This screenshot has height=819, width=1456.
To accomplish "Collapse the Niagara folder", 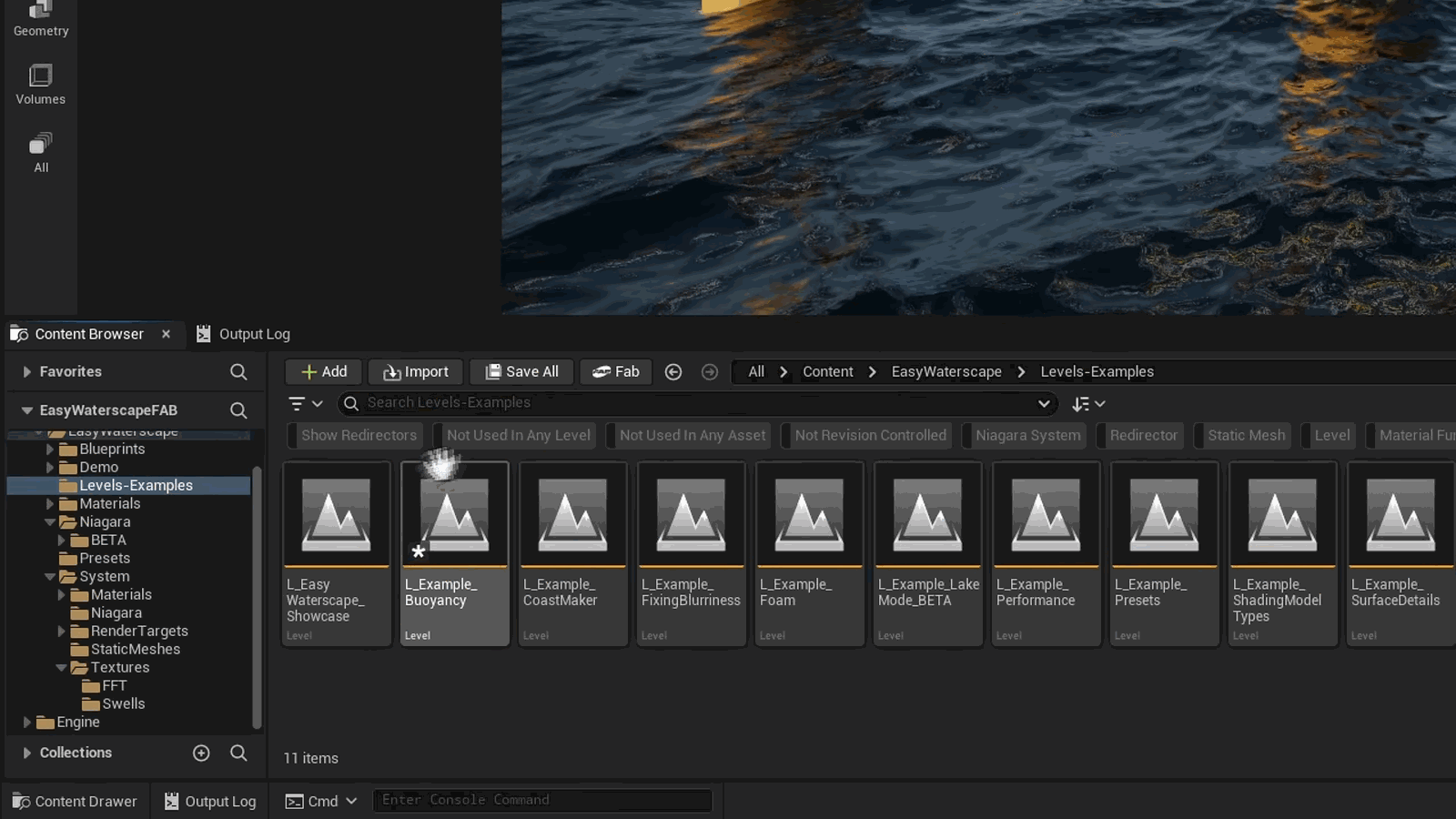I will click(x=50, y=522).
